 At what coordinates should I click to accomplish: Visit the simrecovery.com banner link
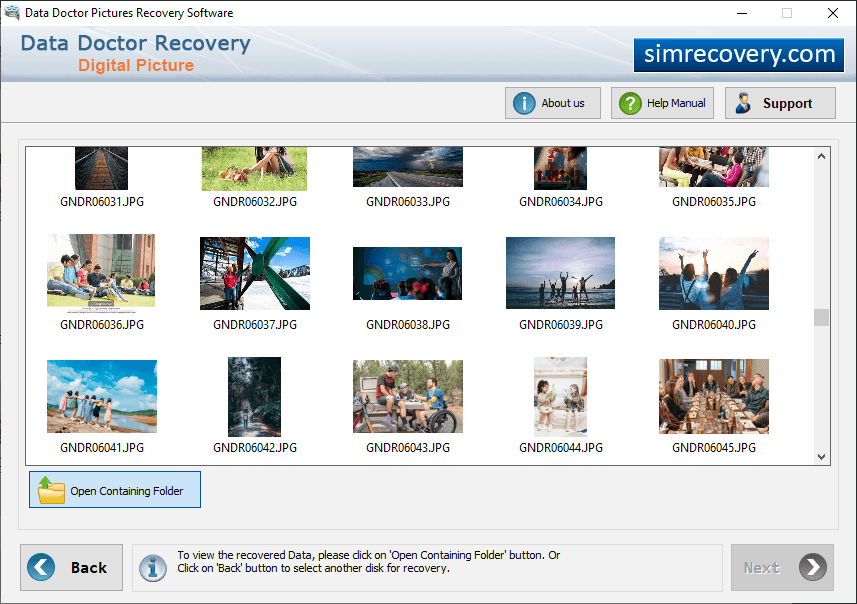click(739, 55)
